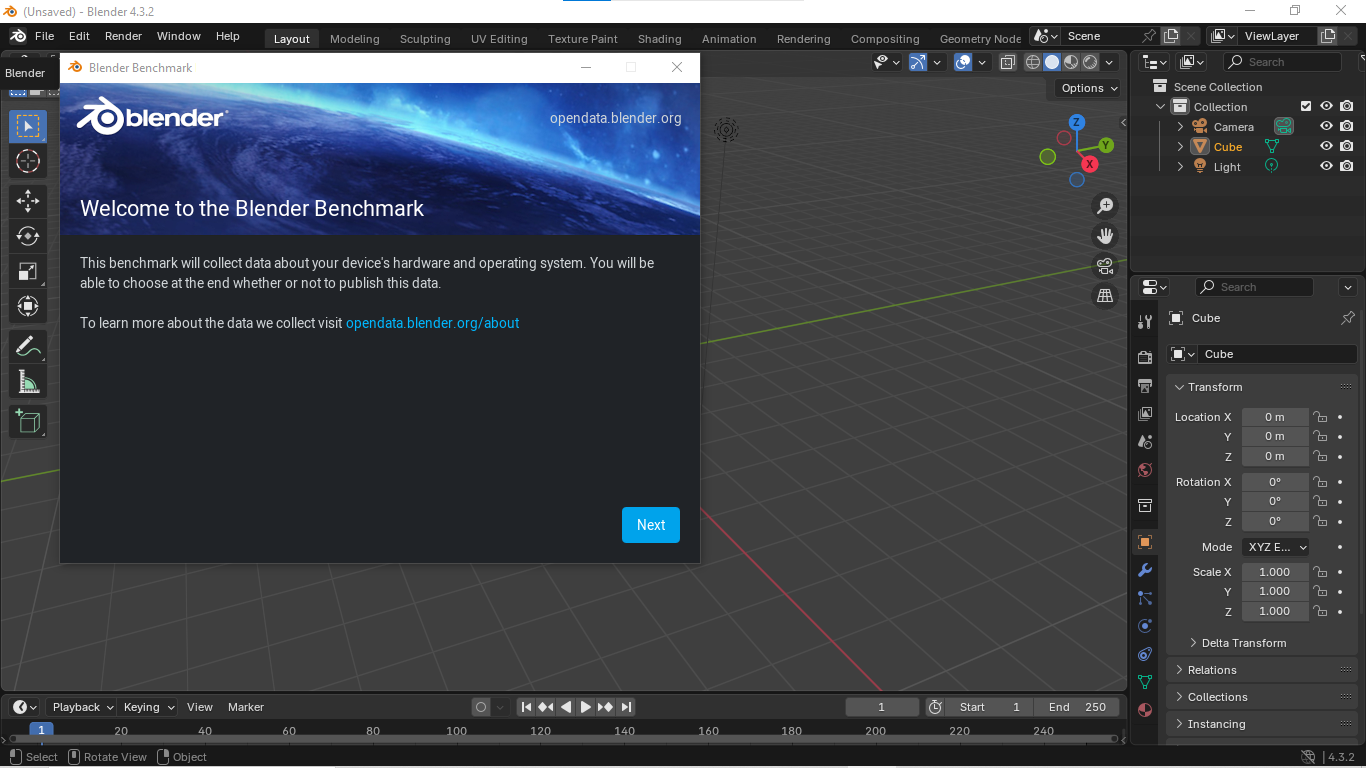
Task: Switch to the Animation workspace tab
Action: [x=729, y=39]
